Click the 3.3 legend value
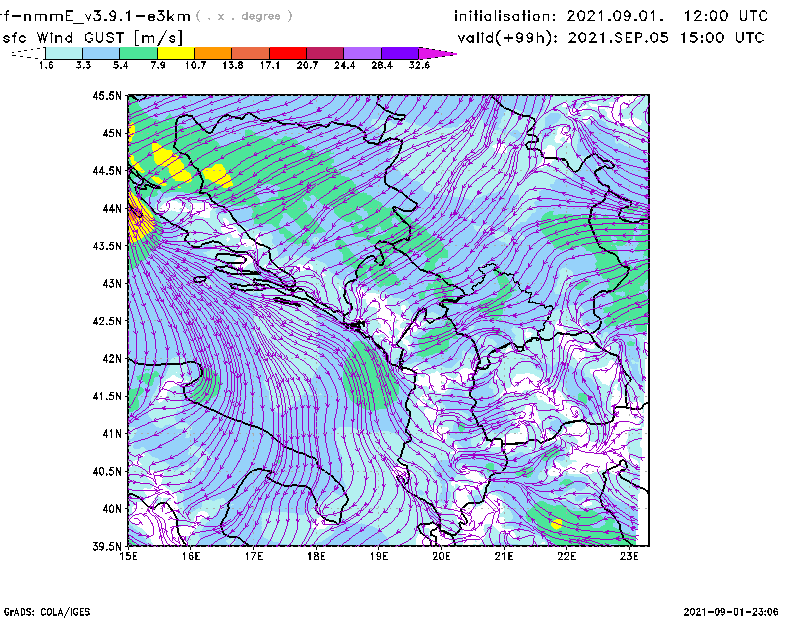The height and width of the screenshot is (618, 800). (83, 65)
